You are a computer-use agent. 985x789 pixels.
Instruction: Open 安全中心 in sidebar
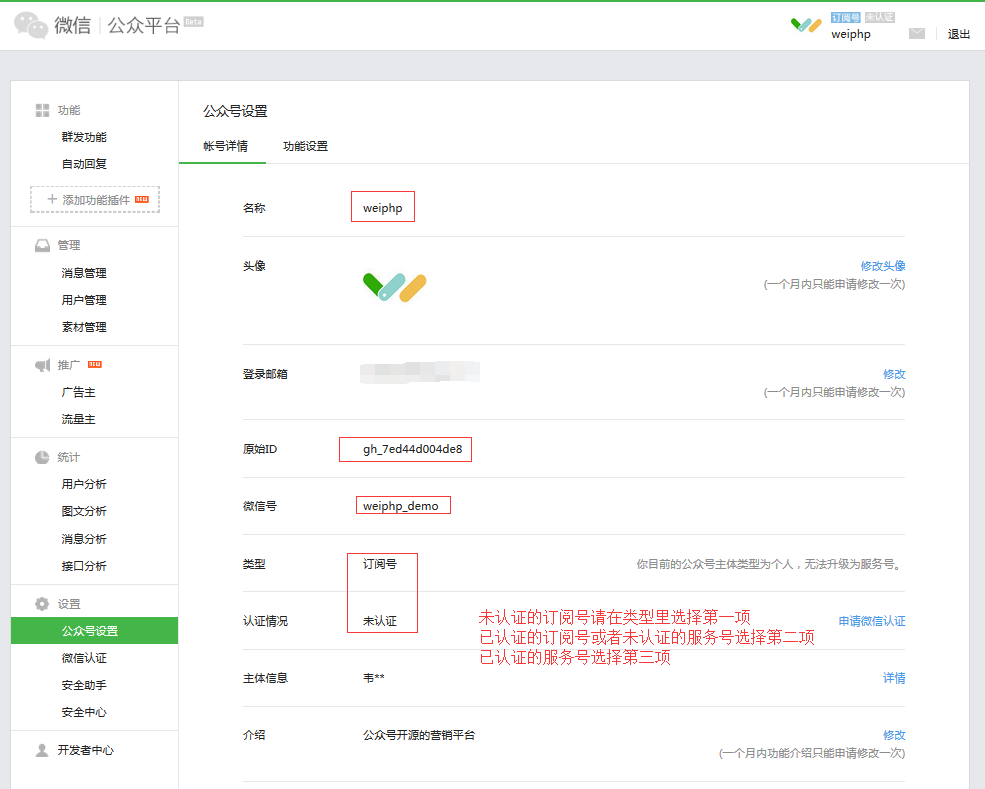point(84,712)
